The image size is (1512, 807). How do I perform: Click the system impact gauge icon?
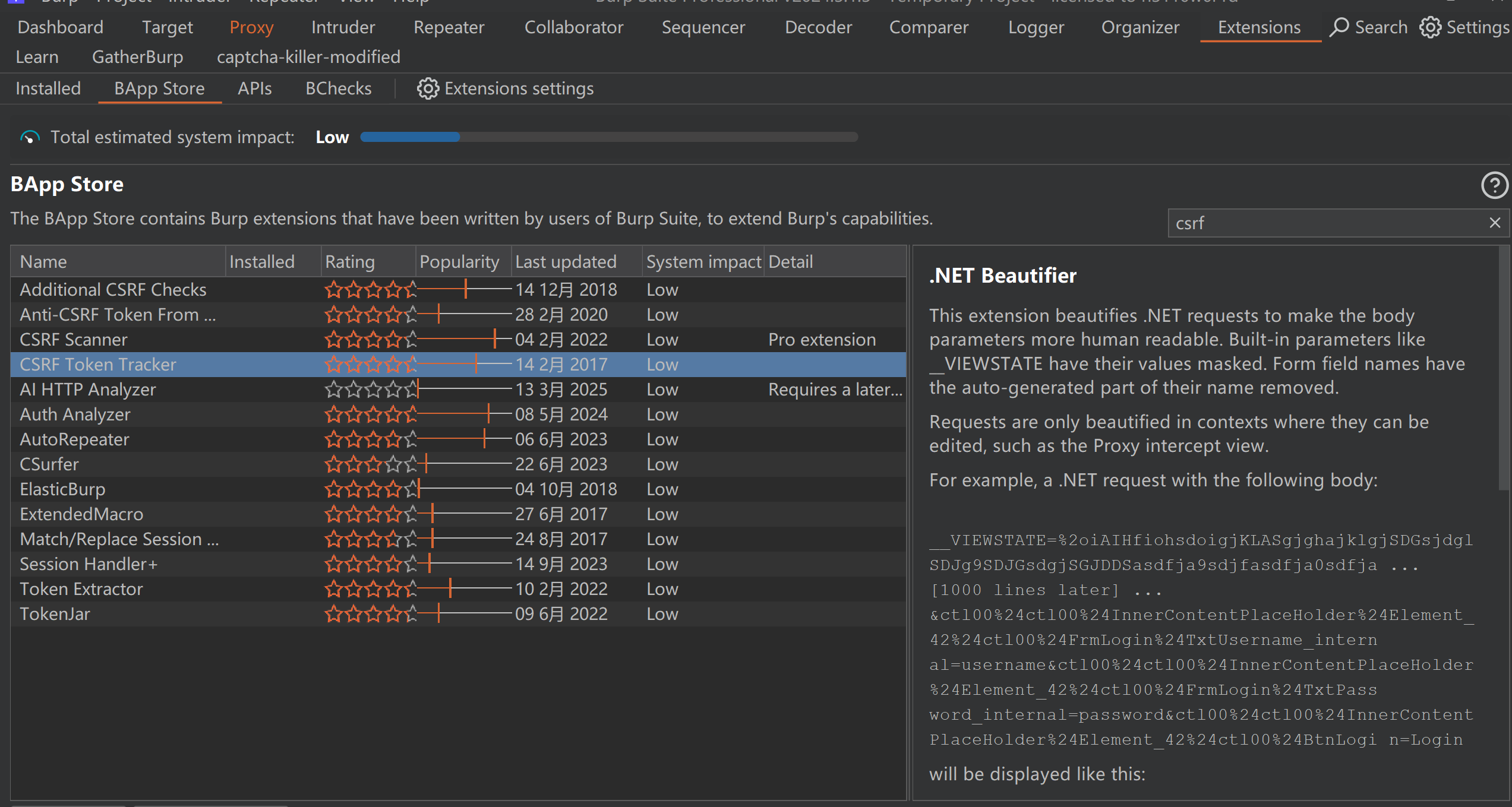pos(30,138)
